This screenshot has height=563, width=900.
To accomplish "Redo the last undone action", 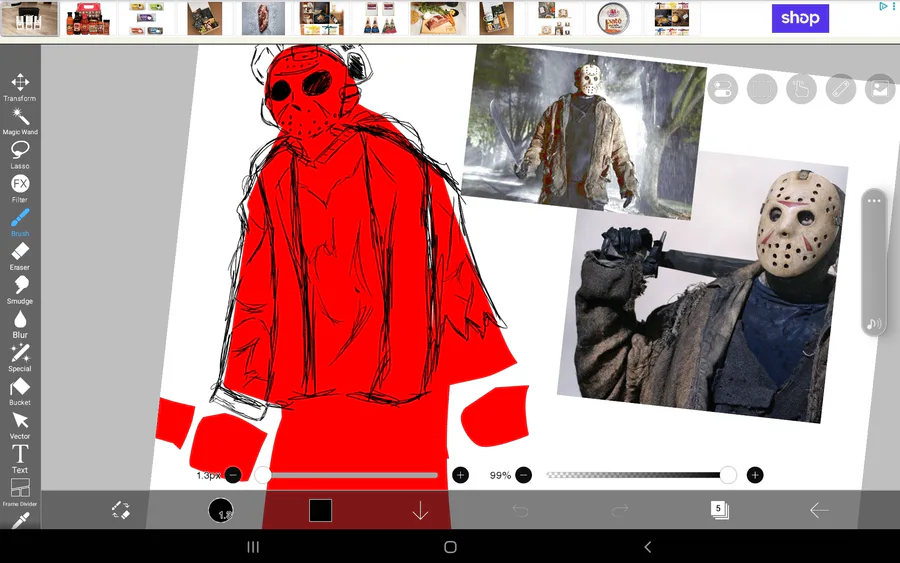I will (620, 510).
